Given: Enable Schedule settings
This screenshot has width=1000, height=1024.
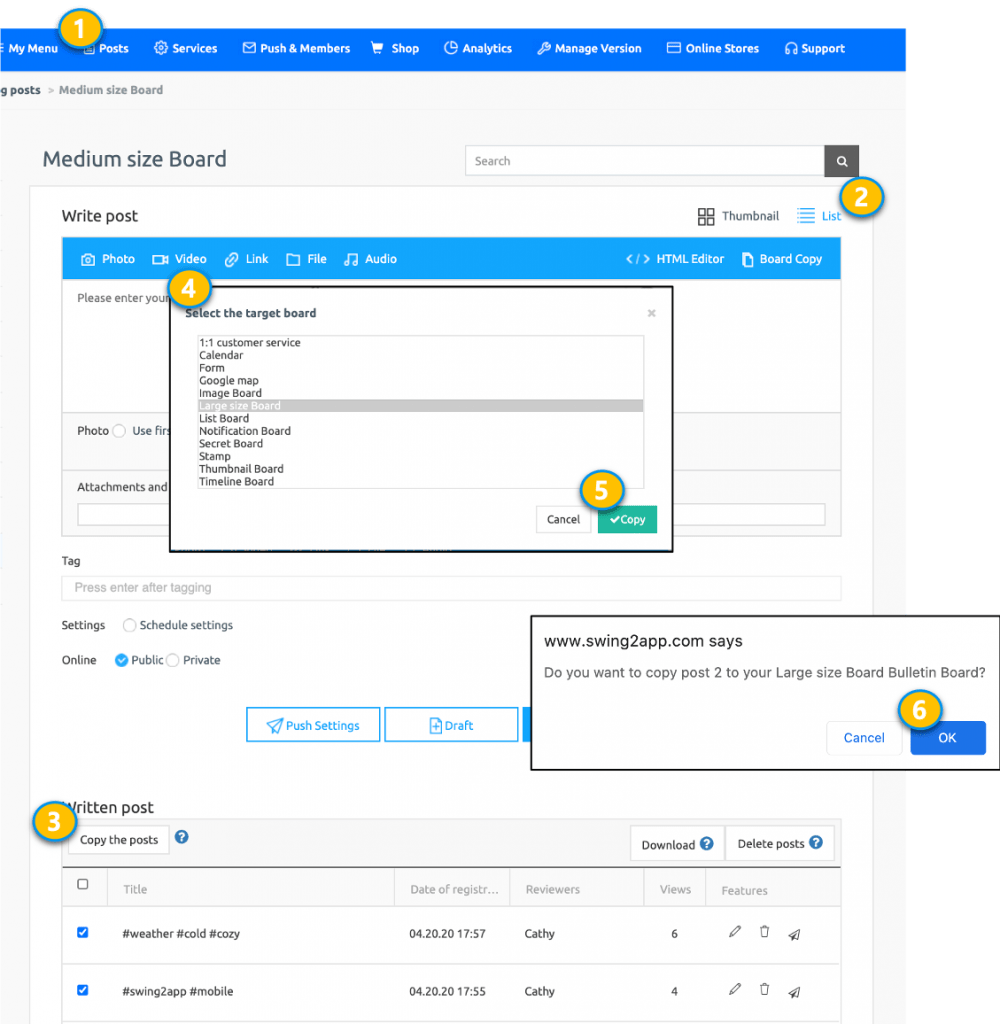Looking at the screenshot, I should tap(130, 625).
